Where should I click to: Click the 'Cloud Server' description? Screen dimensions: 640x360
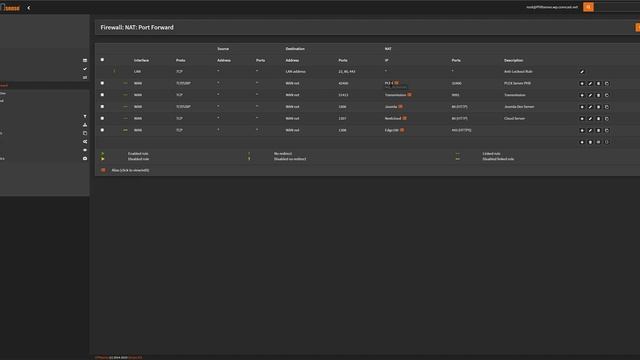click(x=514, y=119)
